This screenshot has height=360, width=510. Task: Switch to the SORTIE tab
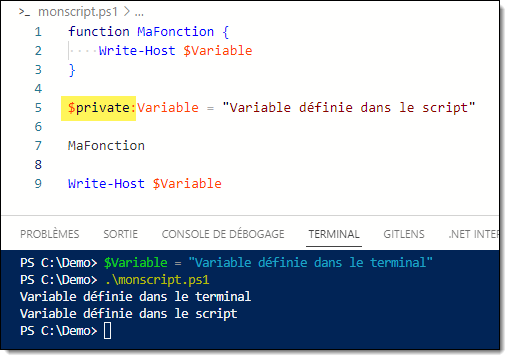120,234
